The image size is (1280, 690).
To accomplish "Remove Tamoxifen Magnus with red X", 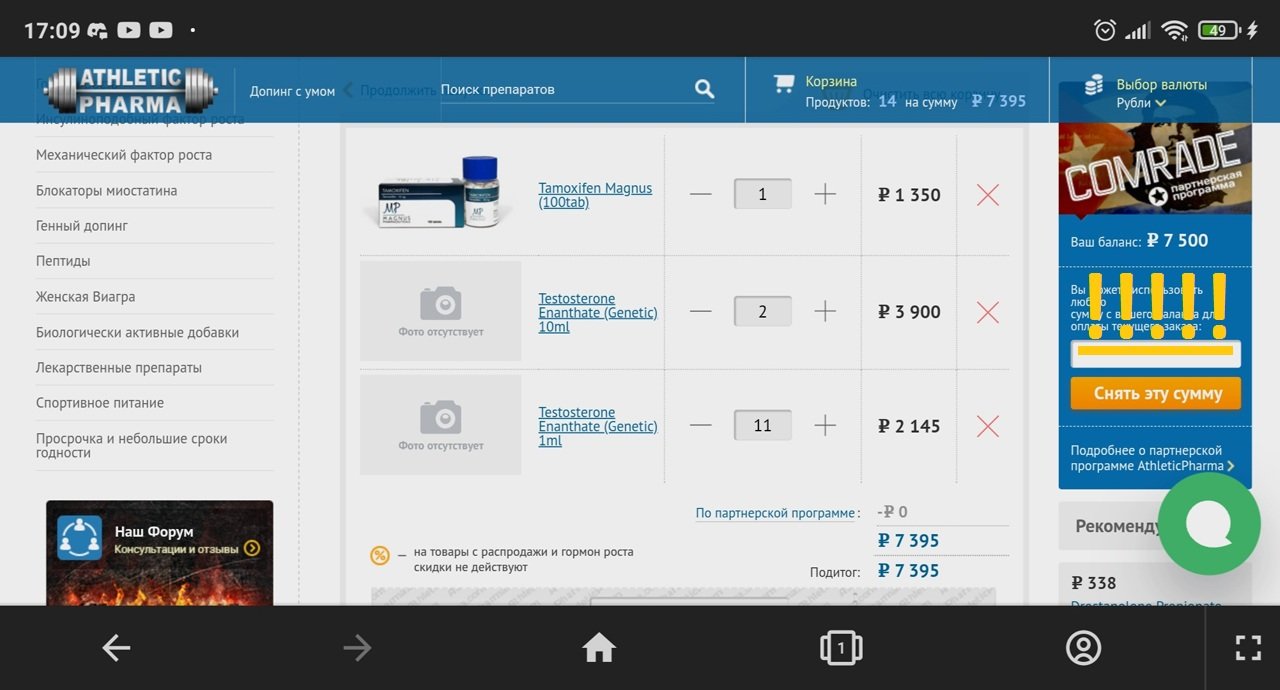I will point(987,195).
